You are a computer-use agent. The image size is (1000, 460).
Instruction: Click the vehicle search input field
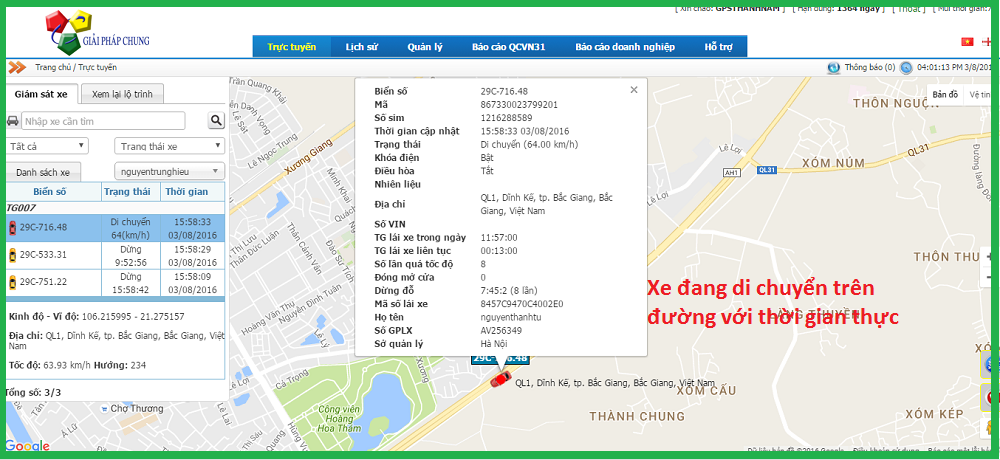[103, 121]
